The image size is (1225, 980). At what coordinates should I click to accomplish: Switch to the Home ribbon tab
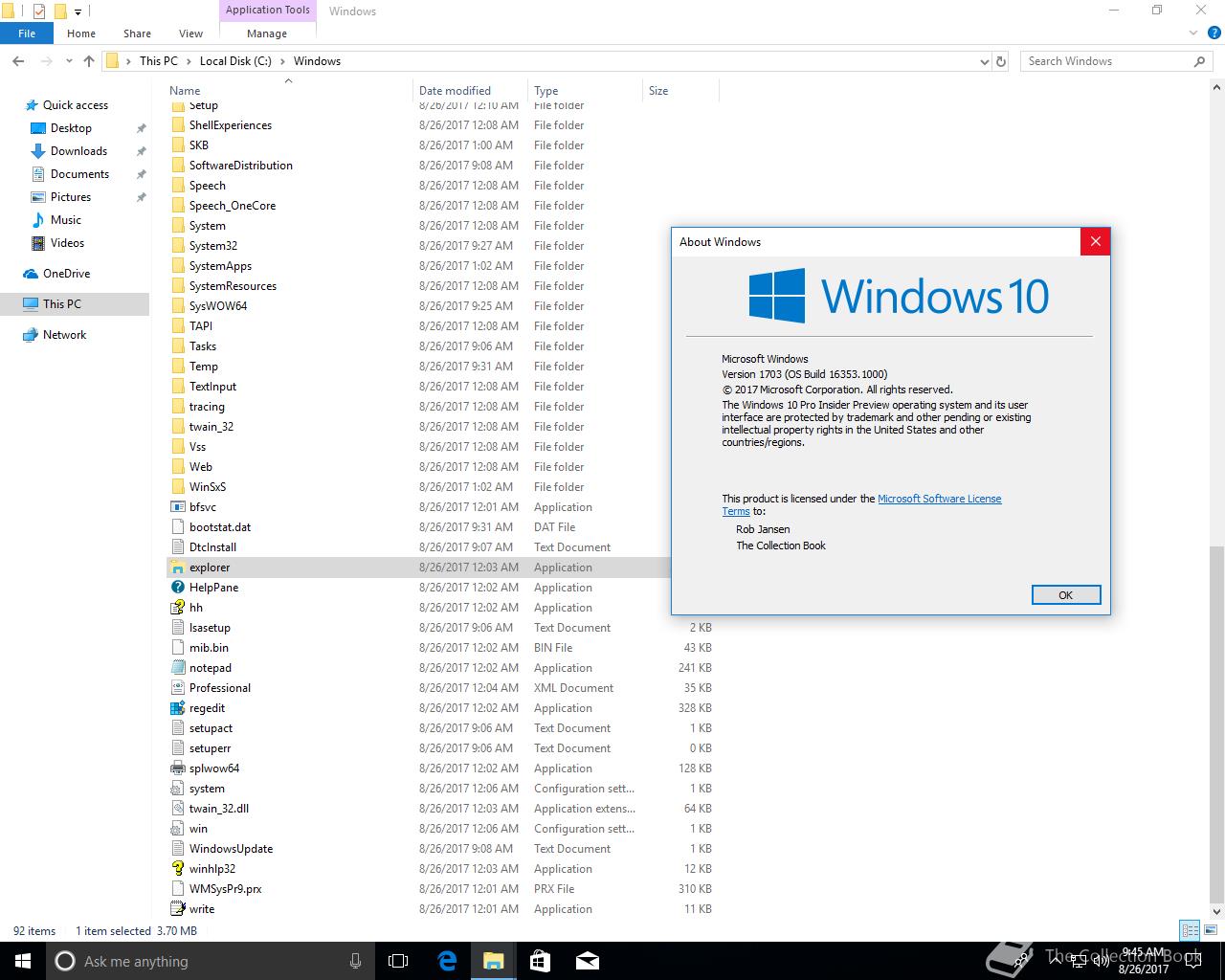pyautogui.click(x=81, y=33)
